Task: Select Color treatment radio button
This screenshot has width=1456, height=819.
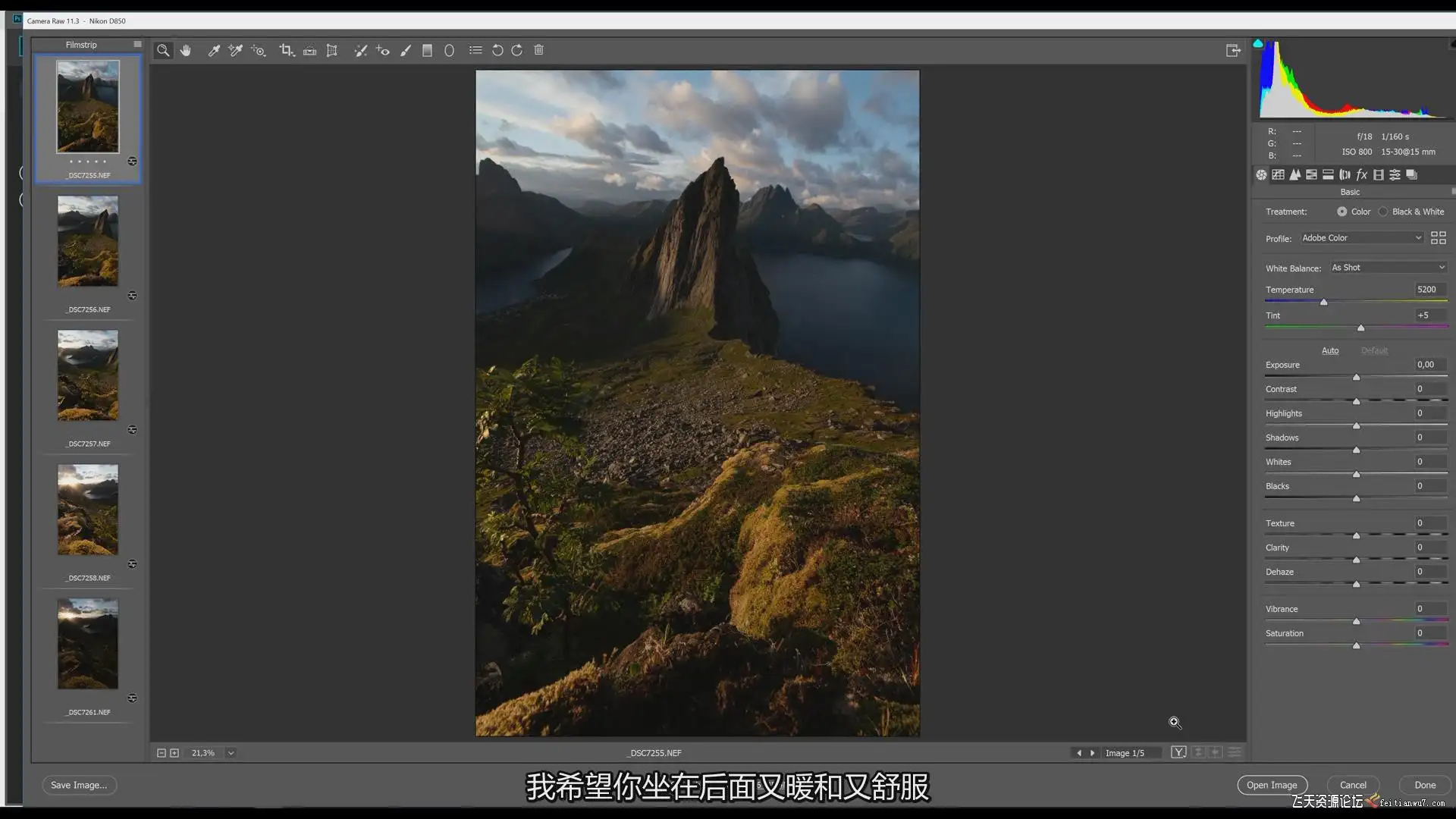Action: pos(1342,212)
